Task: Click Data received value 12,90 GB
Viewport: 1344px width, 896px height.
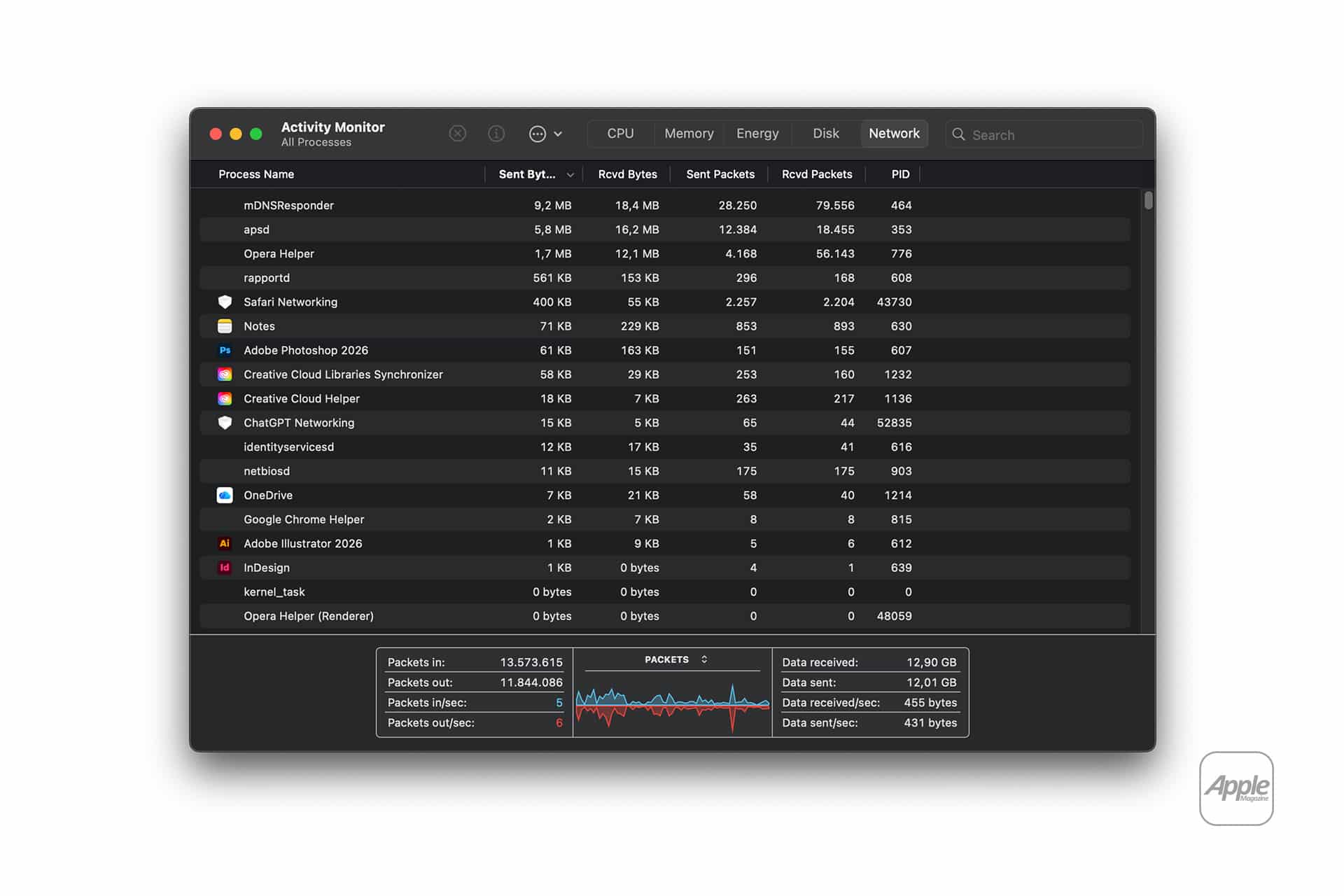Action: tap(931, 662)
